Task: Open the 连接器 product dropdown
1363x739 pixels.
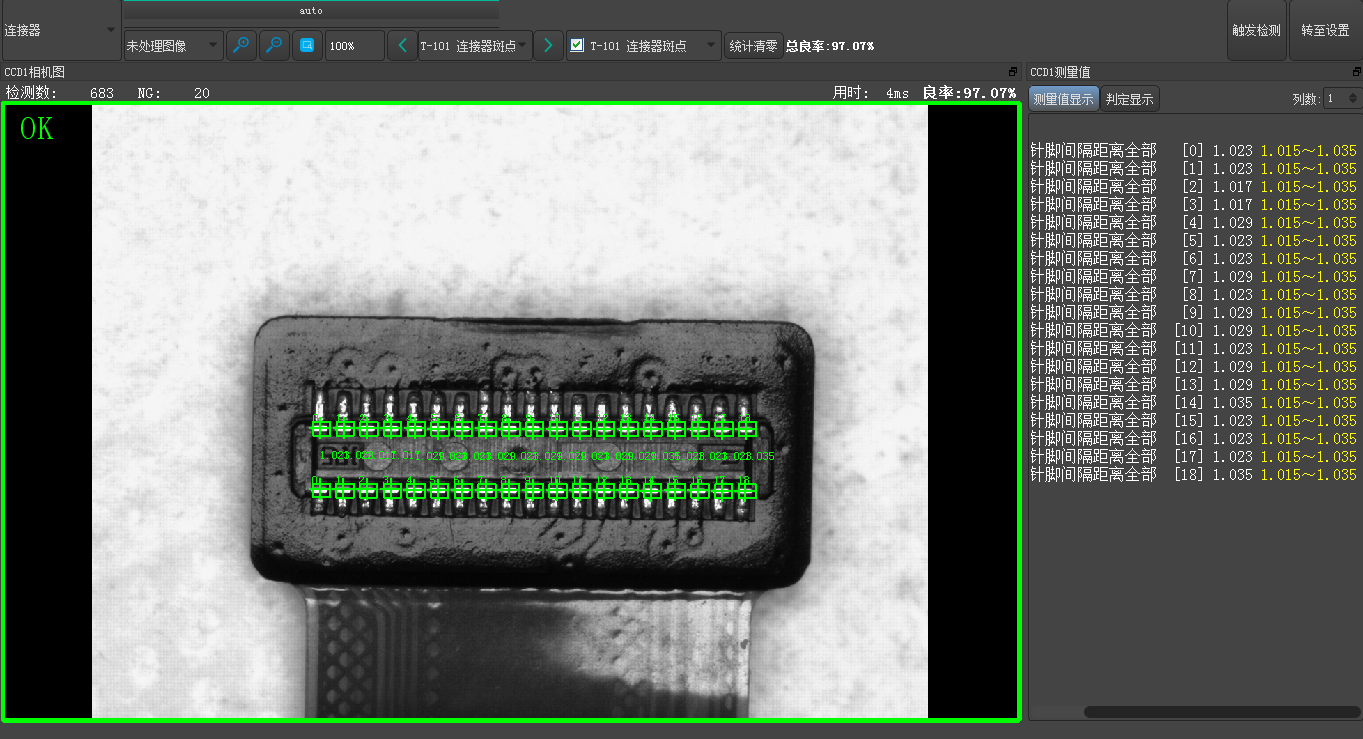Action: click(60, 30)
